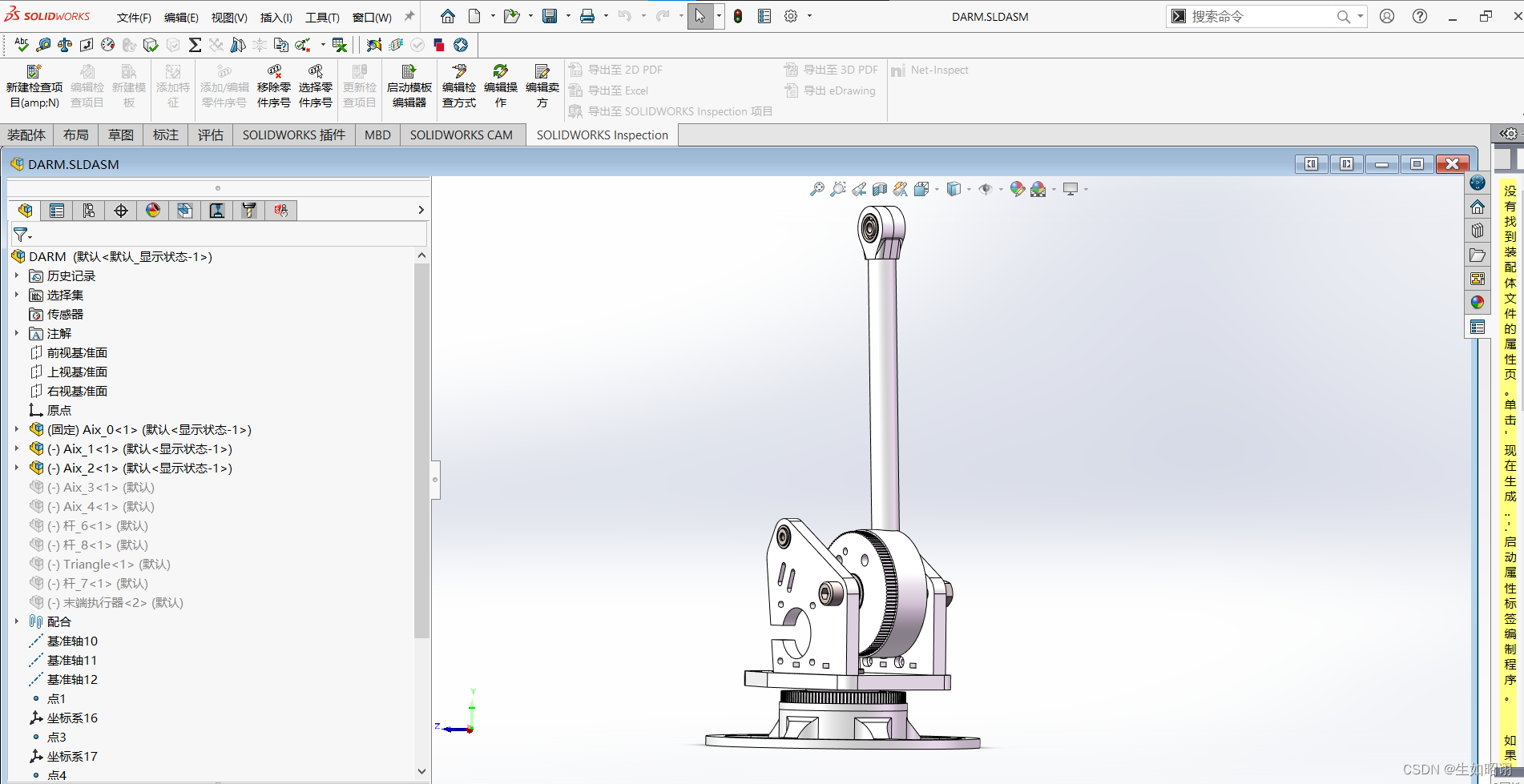The image size is (1524, 784).
Task: Open the 文件(F) menu
Action: 134,17
